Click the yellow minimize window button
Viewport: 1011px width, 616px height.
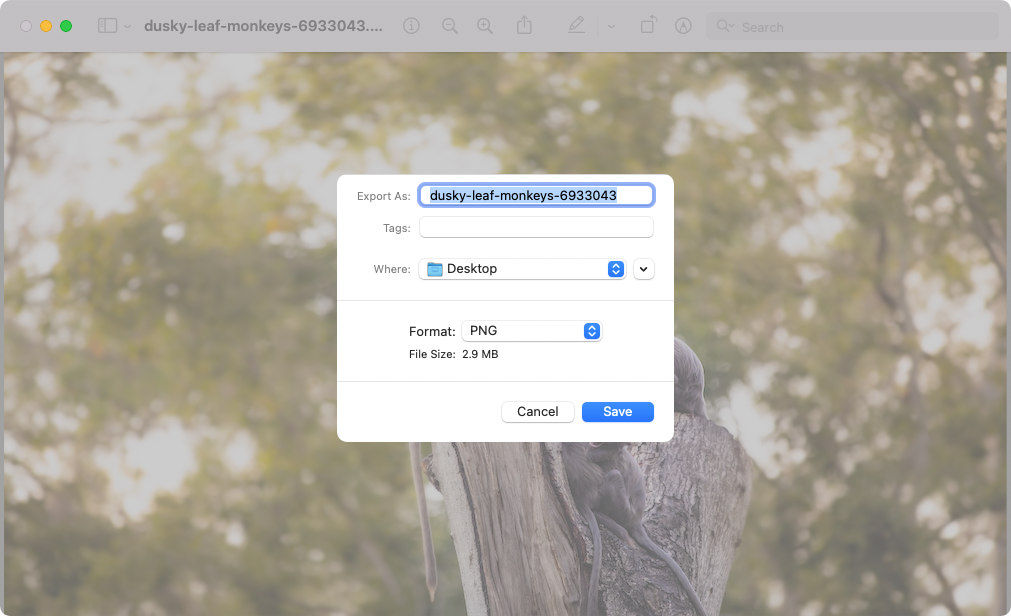click(46, 26)
